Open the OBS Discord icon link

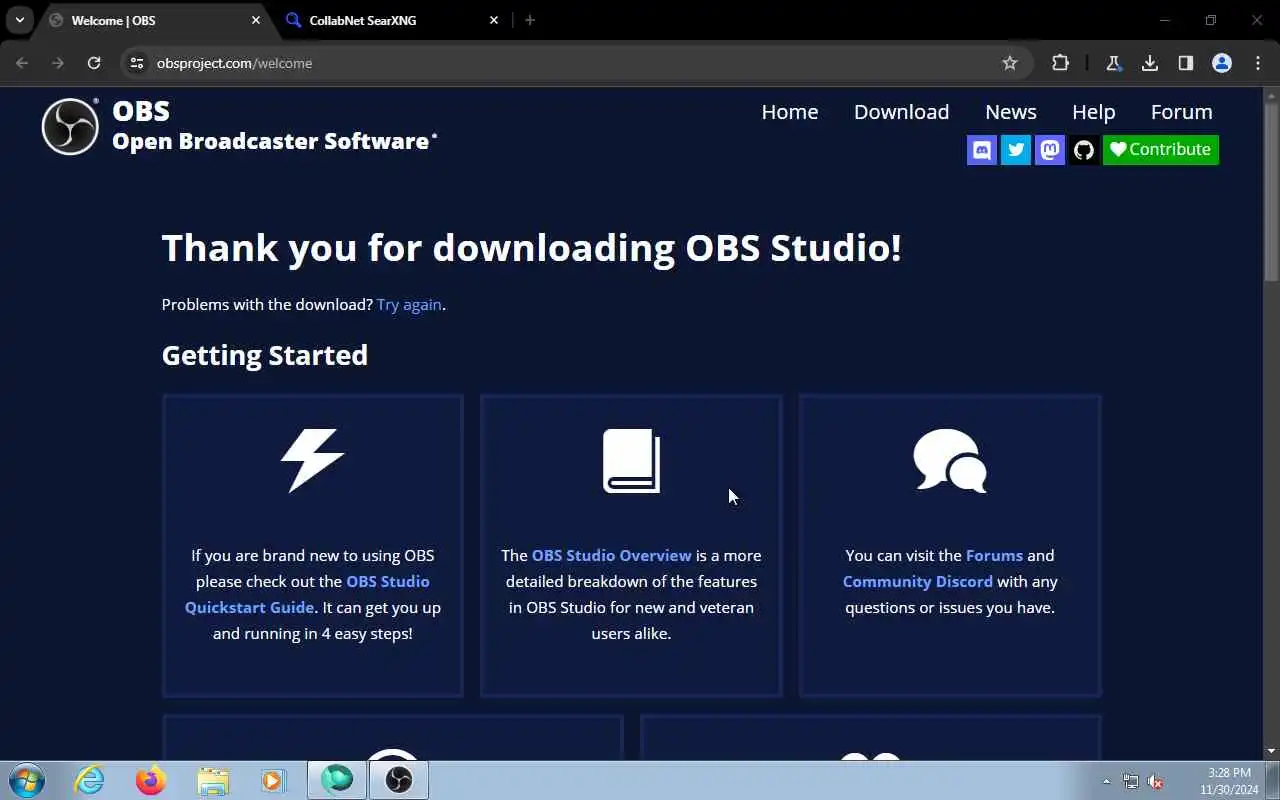982,150
